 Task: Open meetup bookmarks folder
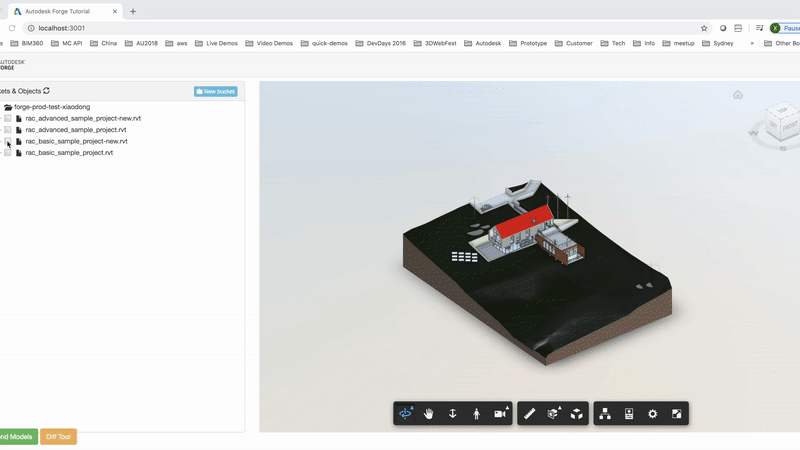(678, 43)
